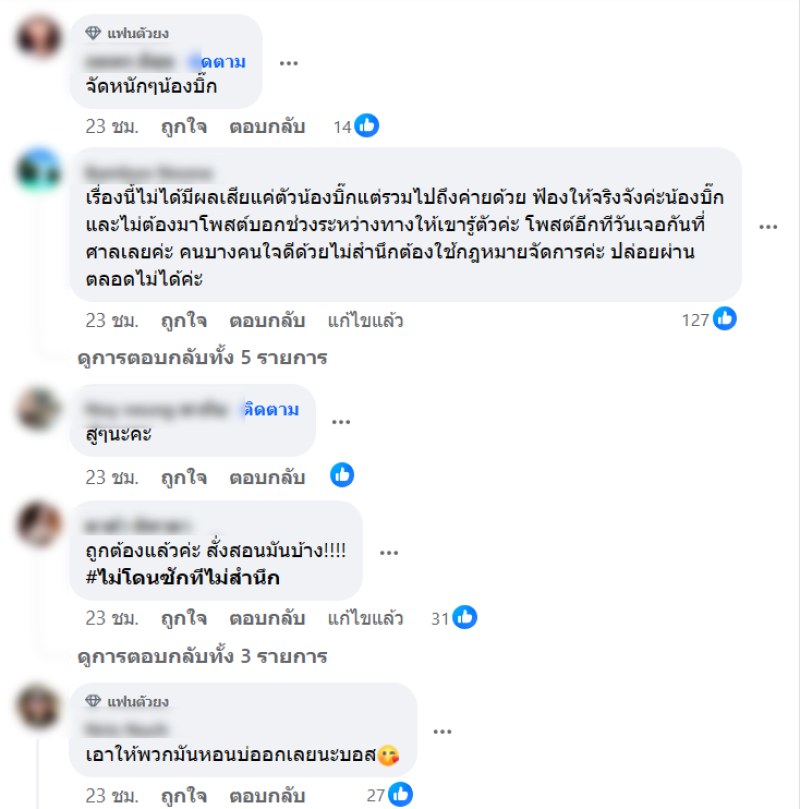Image resolution: width=800 pixels, height=809 pixels.
Task: Click like reaction icon with 27 count
Action: coord(401,794)
